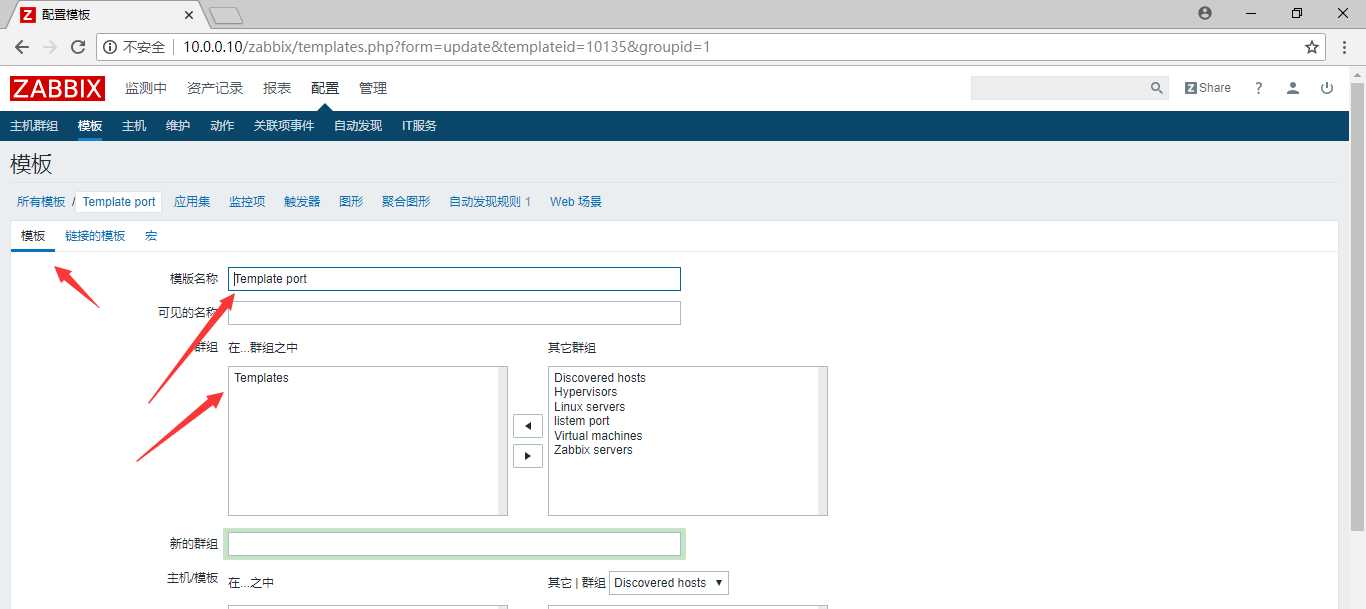The image size is (1366, 609).
Task: Move group left with arrow button
Action: point(527,426)
